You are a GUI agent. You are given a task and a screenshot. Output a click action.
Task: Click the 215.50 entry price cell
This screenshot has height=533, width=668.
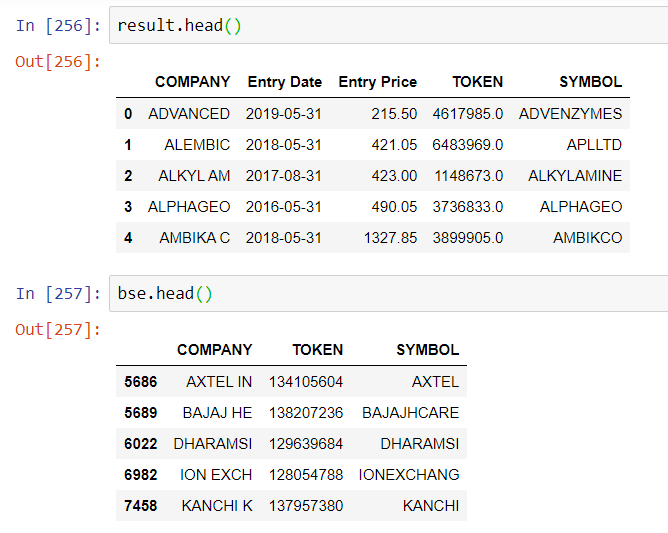point(394,114)
